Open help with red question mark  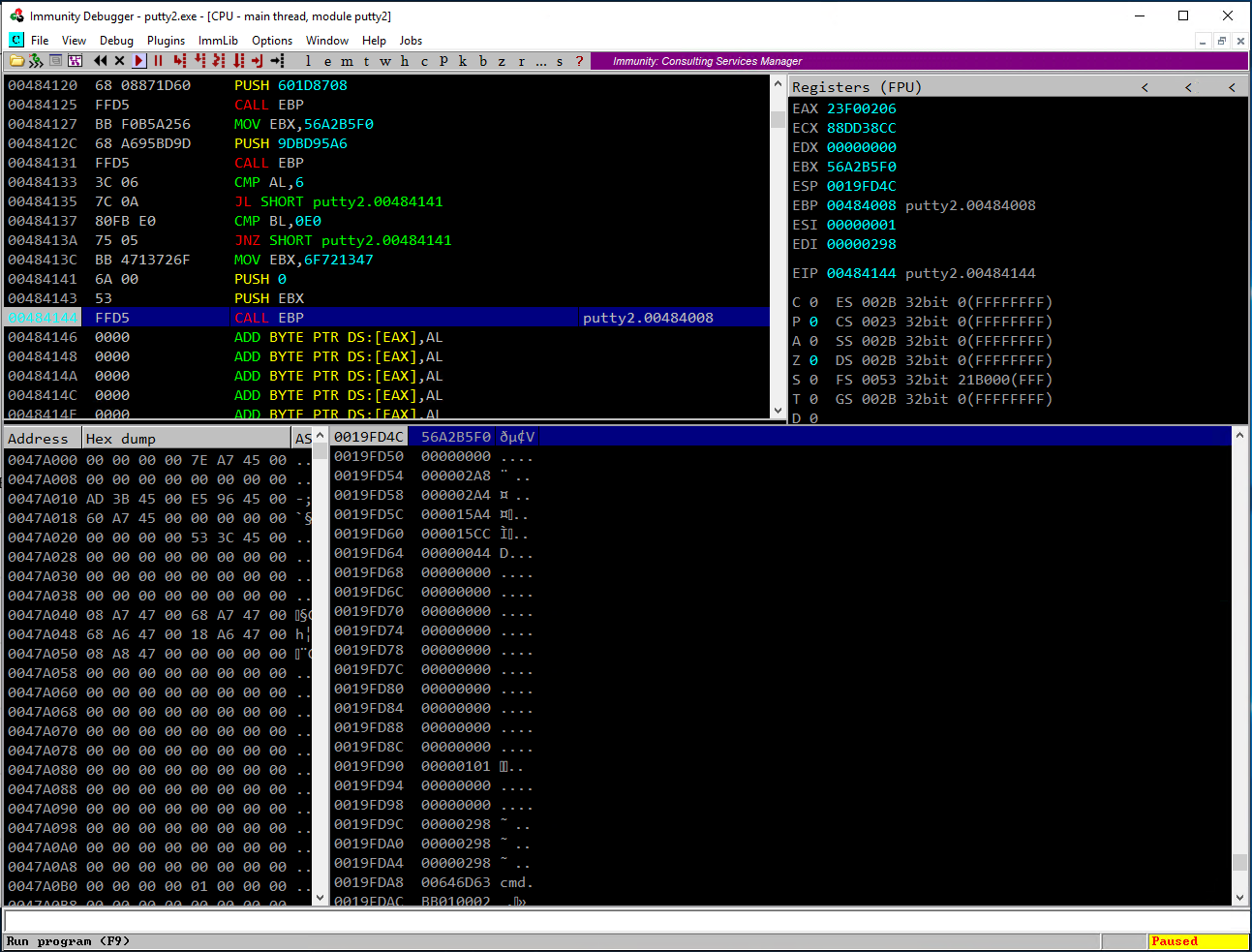click(x=579, y=61)
